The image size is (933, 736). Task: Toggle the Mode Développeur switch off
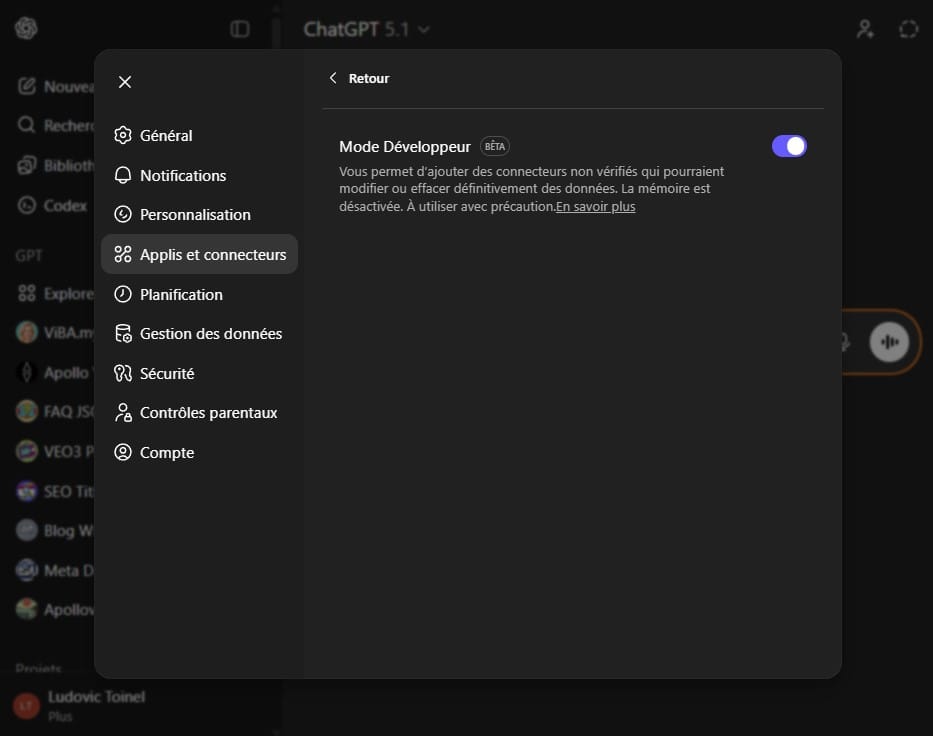[x=789, y=146]
